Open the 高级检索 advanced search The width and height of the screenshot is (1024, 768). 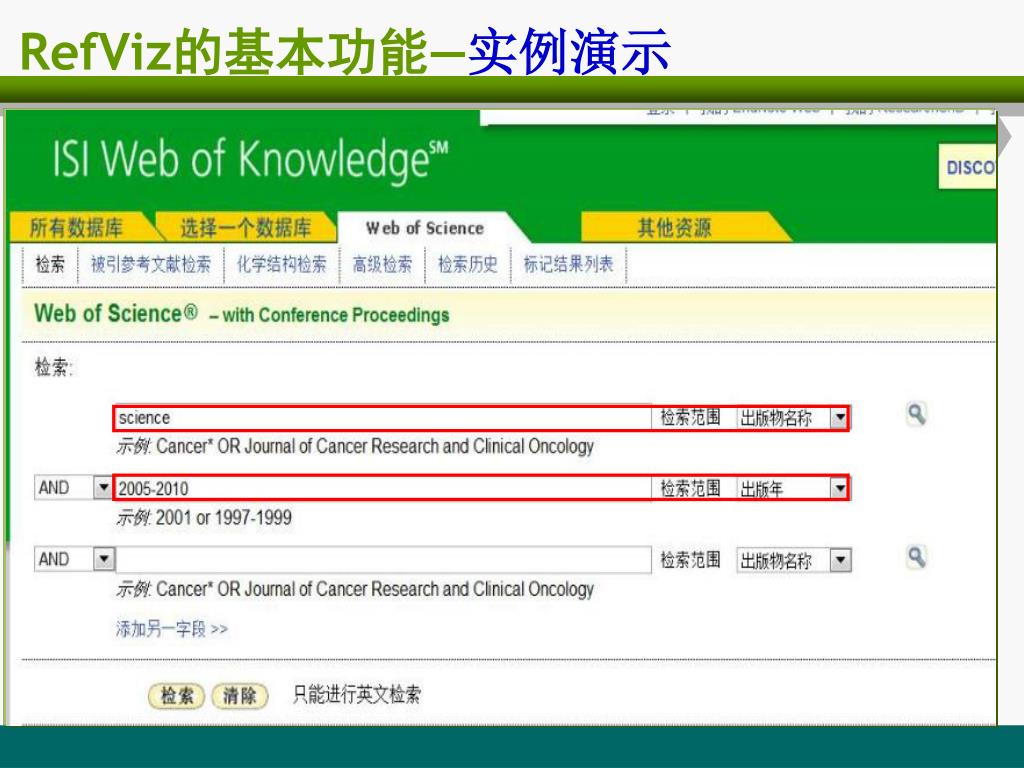pyautogui.click(x=383, y=264)
